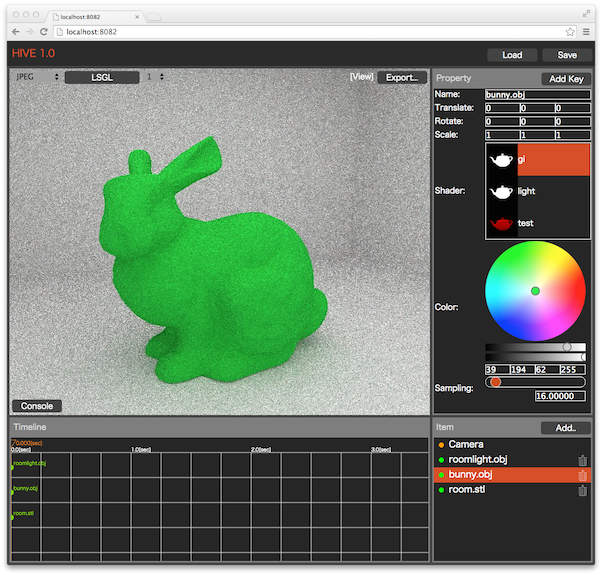This screenshot has height=575, width=602.
Task: Click the Name field containing bunny.obj
Action: click(538, 94)
